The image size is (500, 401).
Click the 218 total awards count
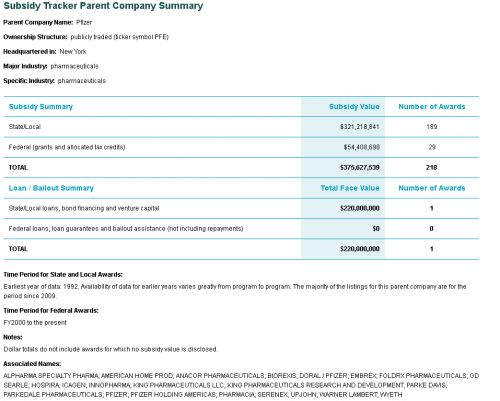[x=431, y=168]
